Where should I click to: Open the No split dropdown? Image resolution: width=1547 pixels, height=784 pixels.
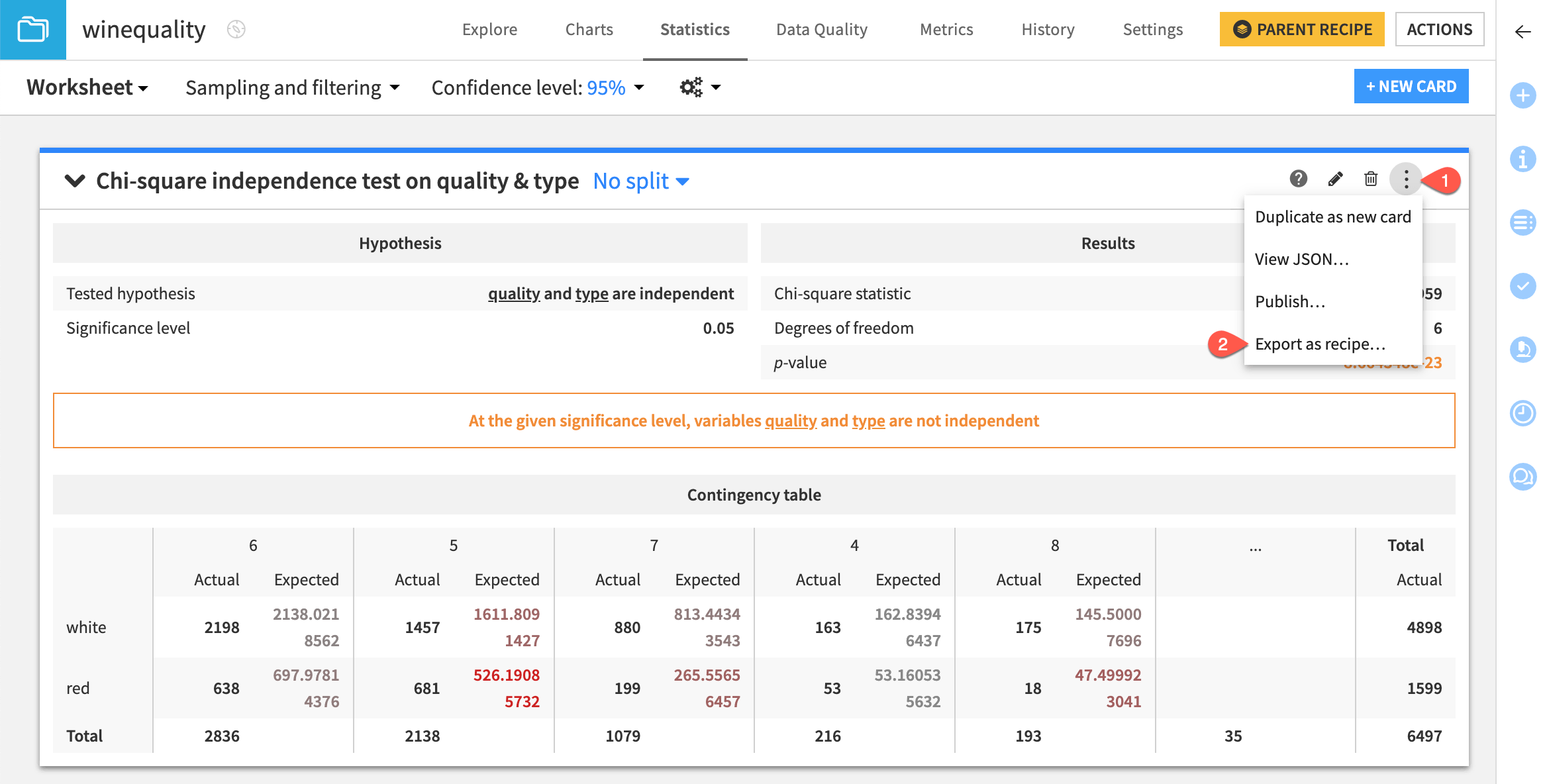(640, 181)
